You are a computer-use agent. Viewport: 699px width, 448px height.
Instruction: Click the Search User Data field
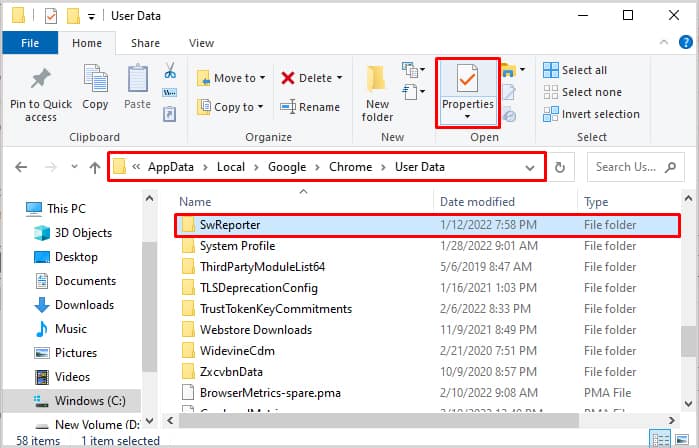(x=635, y=167)
